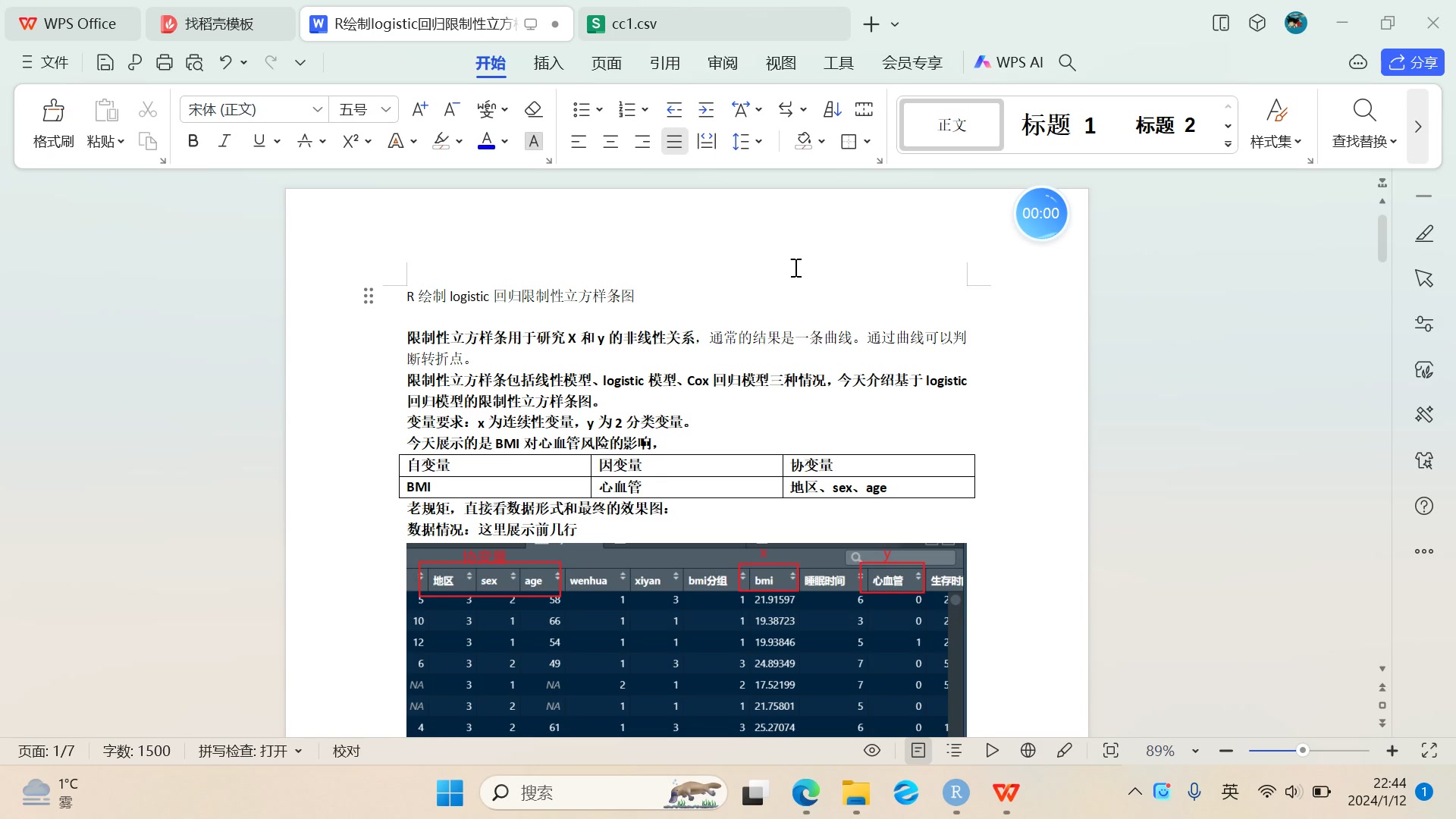Click the 分享 share button
This screenshot has width=1456, height=819.
pyautogui.click(x=1412, y=63)
